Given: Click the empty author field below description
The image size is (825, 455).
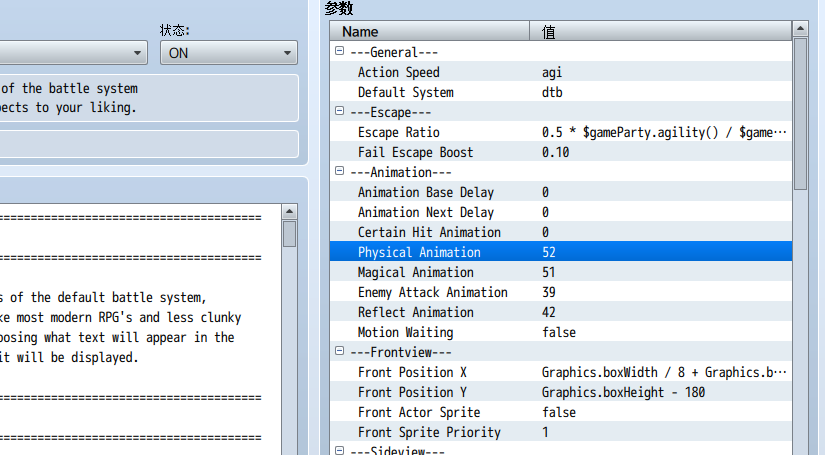Looking at the screenshot, I should point(149,144).
